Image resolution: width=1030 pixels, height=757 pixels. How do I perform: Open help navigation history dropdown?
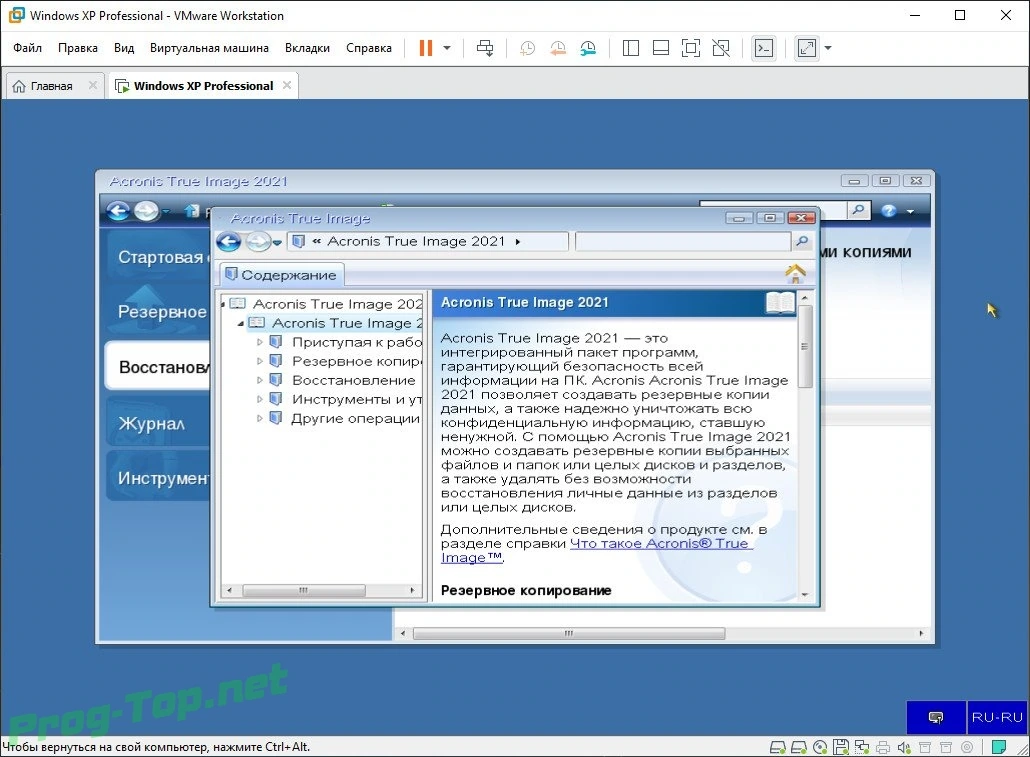277,242
